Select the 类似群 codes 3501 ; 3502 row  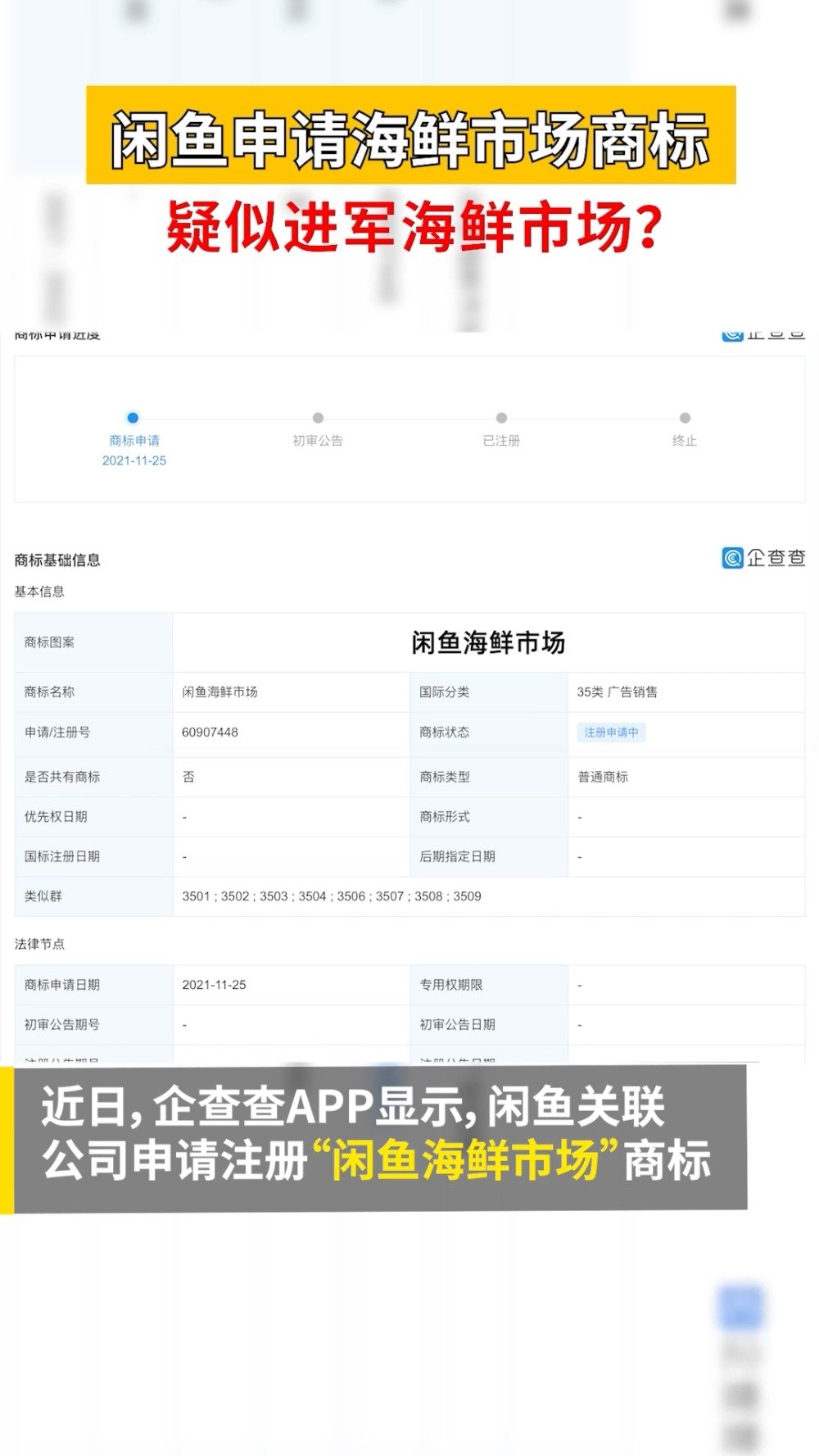(x=332, y=896)
